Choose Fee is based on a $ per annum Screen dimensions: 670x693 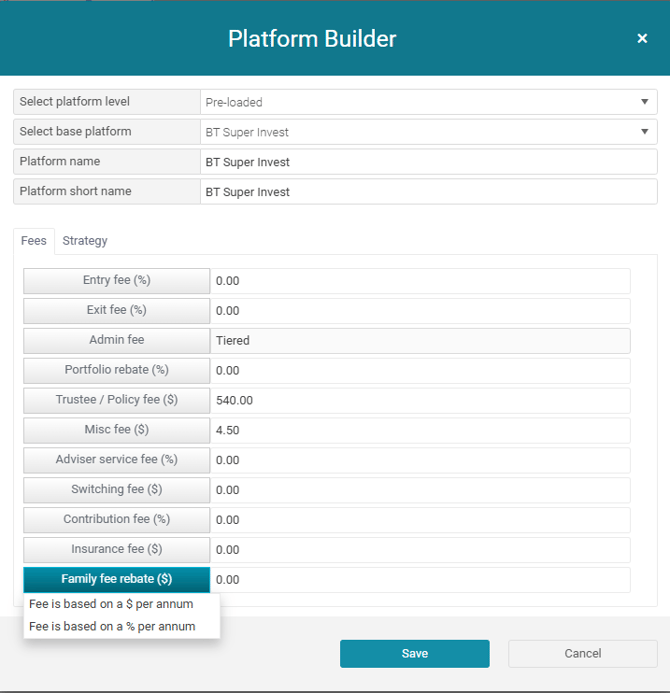(111, 604)
